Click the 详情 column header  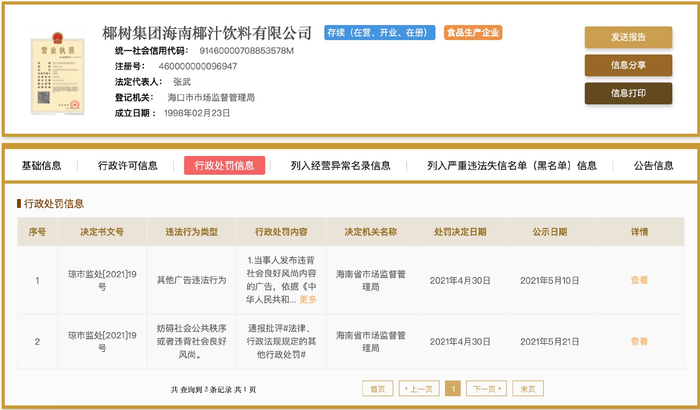point(639,232)
